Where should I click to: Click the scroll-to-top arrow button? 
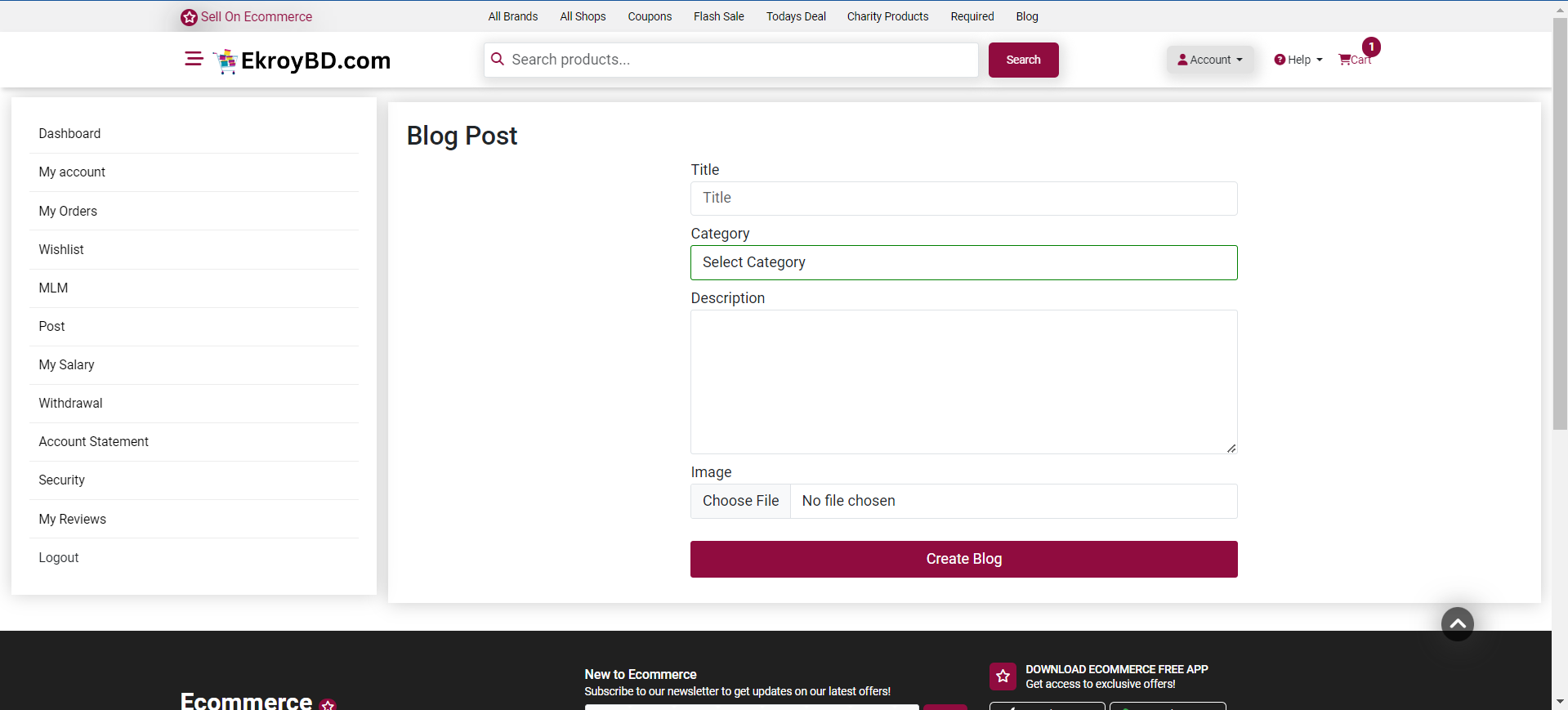tap(1457, 624)
